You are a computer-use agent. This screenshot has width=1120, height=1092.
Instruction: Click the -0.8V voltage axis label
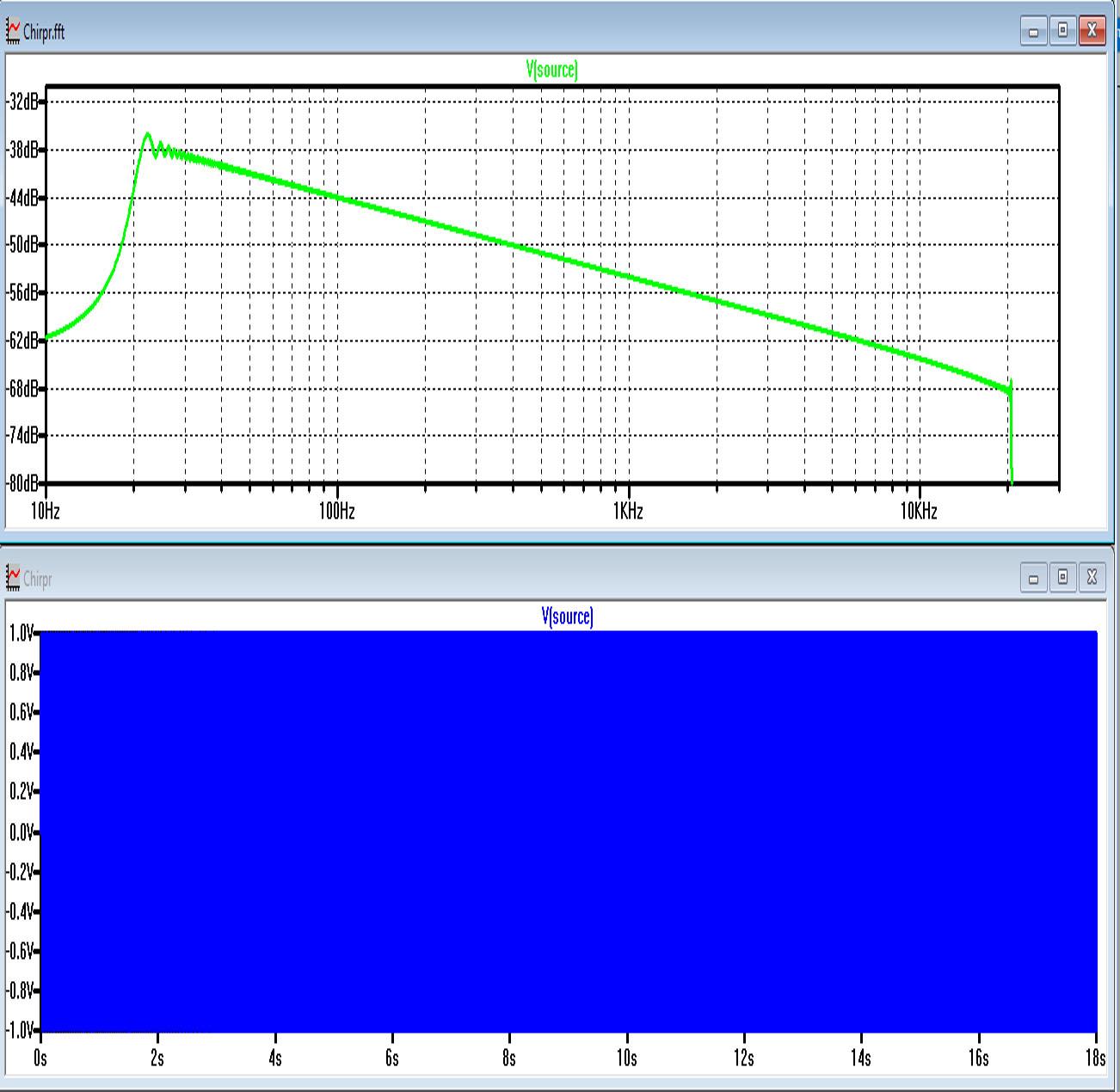19,991
